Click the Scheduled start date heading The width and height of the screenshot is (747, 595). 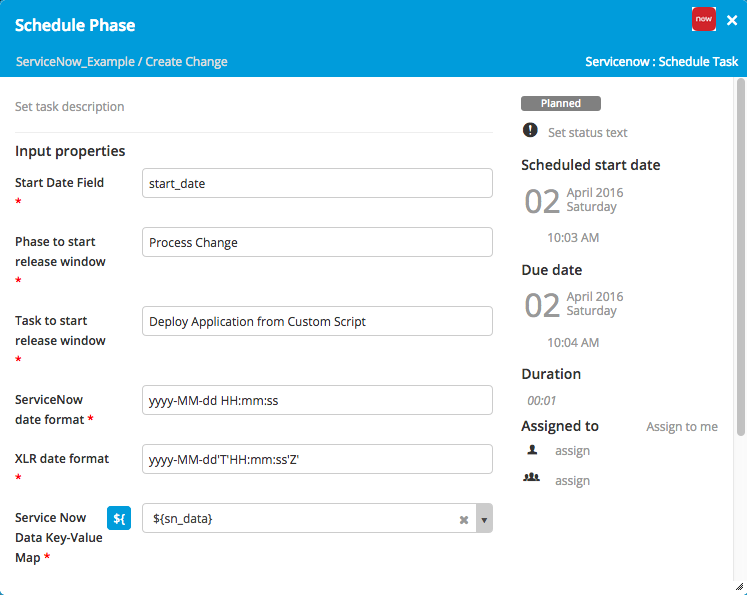(591, 165)
